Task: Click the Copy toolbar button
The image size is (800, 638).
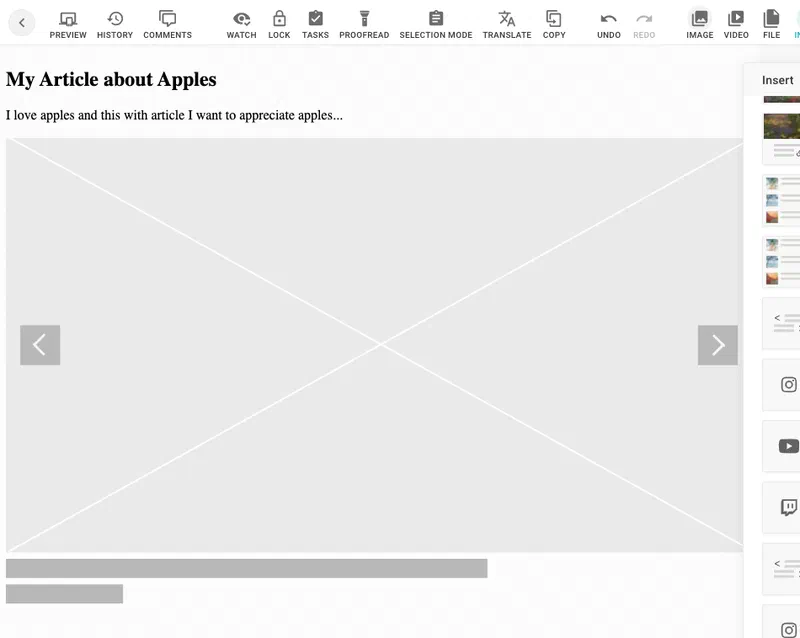Action: tap(554, 24)
